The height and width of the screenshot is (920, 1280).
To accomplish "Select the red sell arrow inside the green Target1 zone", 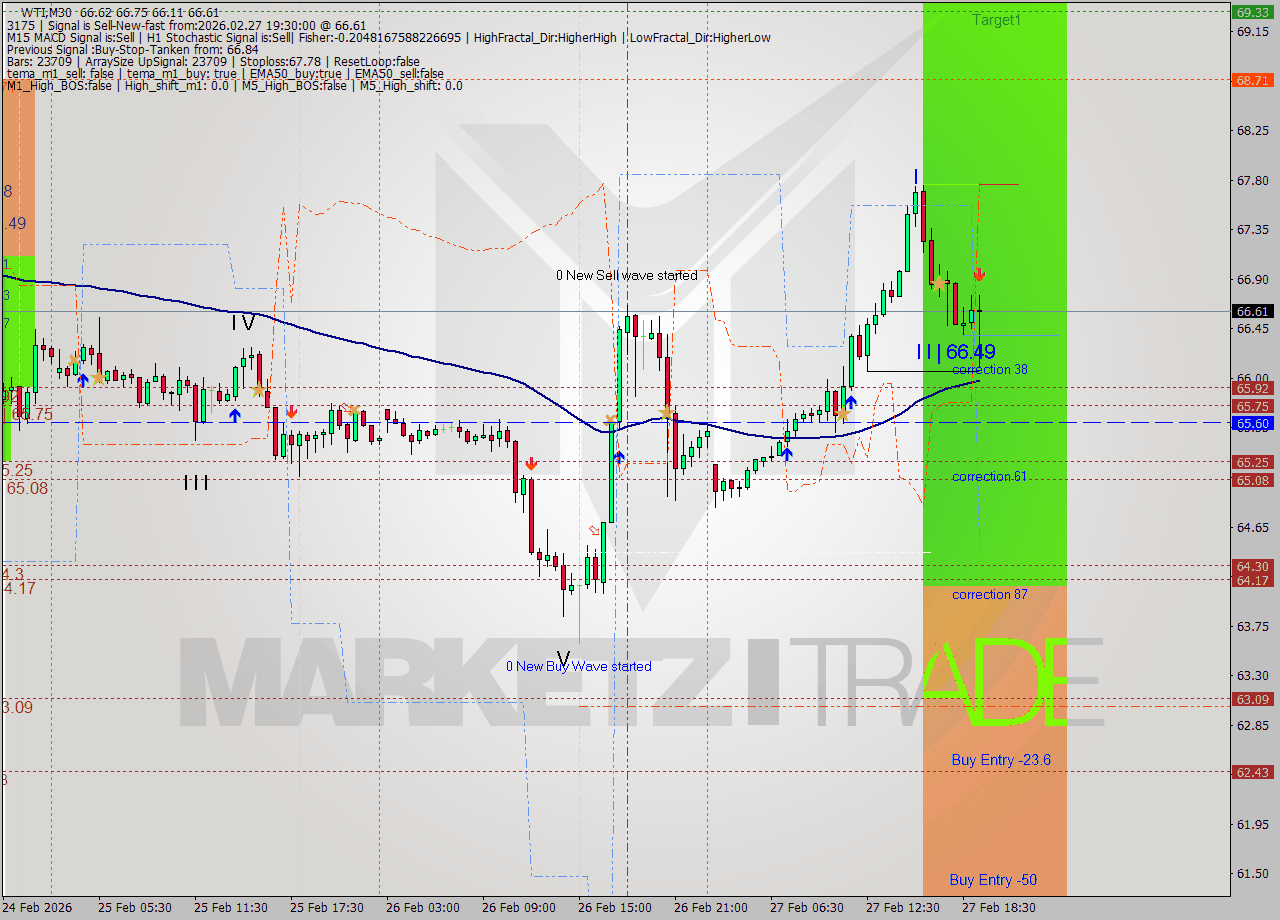I will click(979, 273).
